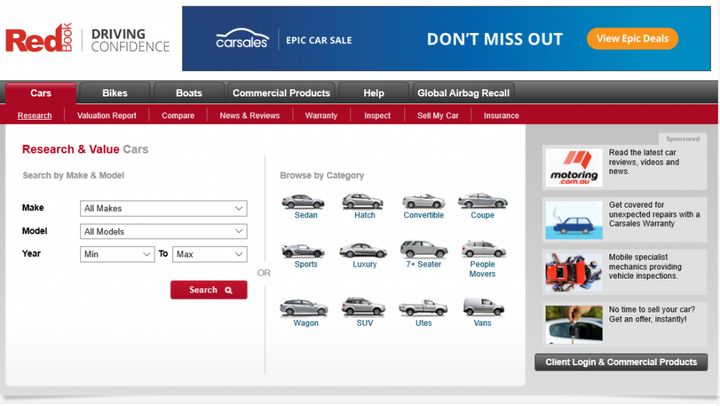Click the RedBook logo
Screen dimensions: 720x406
[39, 39]
